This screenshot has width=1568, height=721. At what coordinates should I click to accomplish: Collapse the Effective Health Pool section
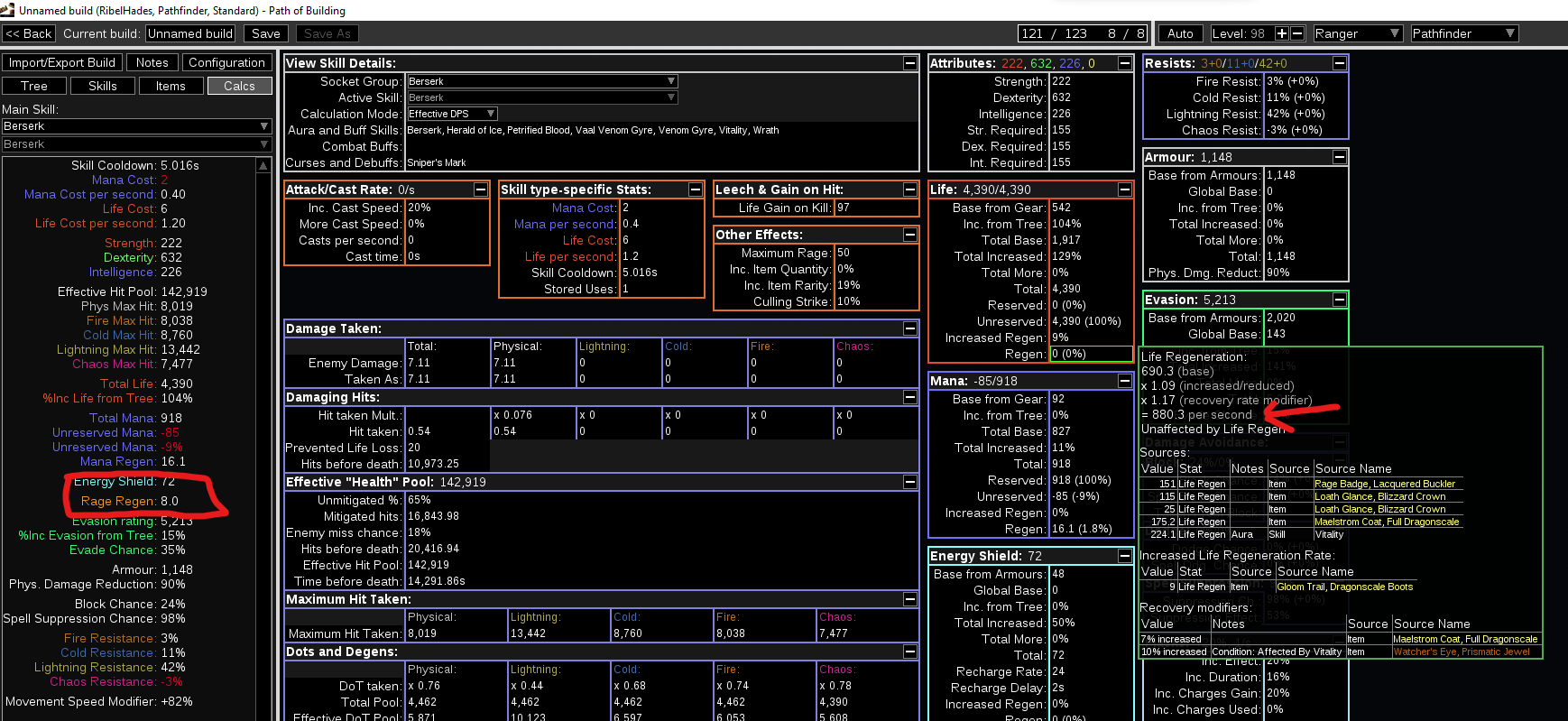909,482
